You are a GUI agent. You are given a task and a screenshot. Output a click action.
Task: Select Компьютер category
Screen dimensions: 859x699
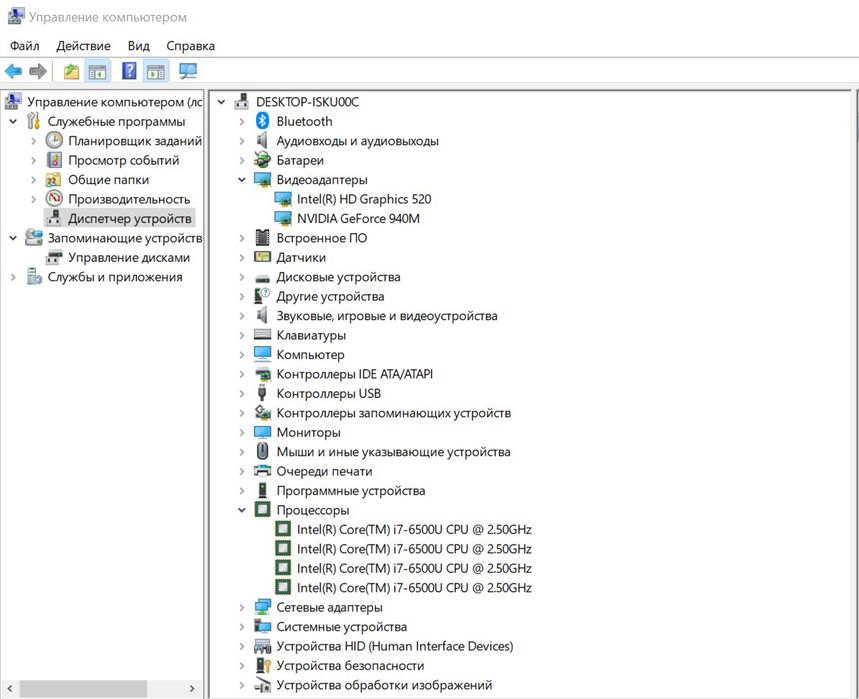point(310,354)
